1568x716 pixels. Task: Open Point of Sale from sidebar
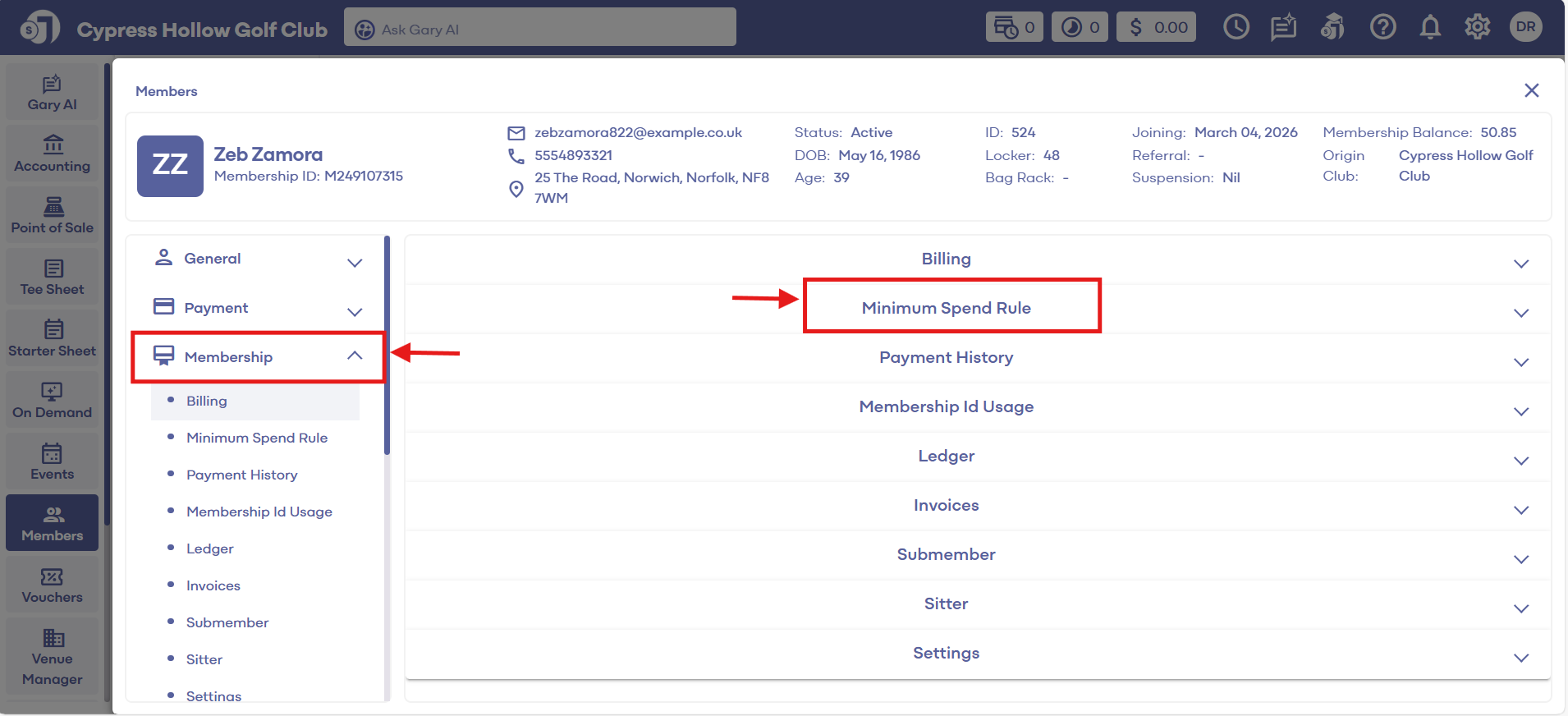click(x=53, y=215)
